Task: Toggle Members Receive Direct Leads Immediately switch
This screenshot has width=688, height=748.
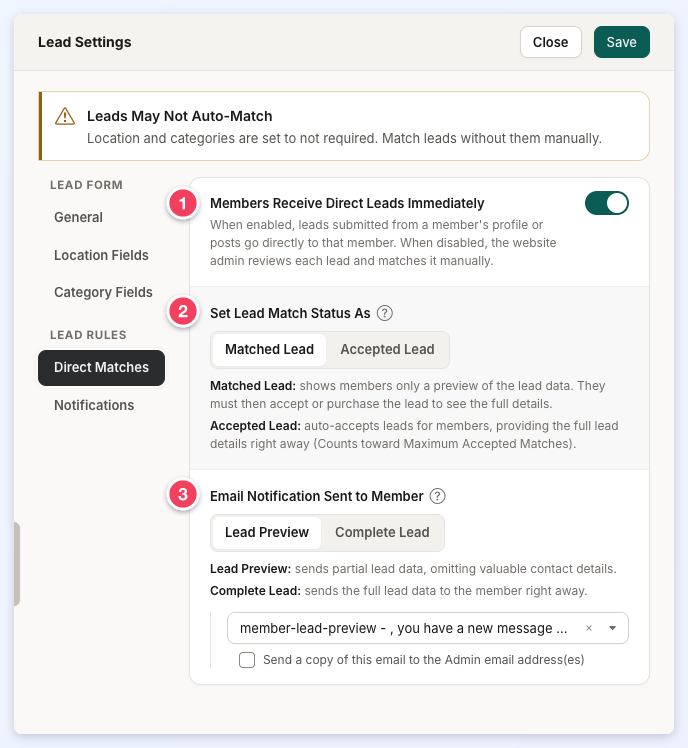Action: click(x=606, y=203)
